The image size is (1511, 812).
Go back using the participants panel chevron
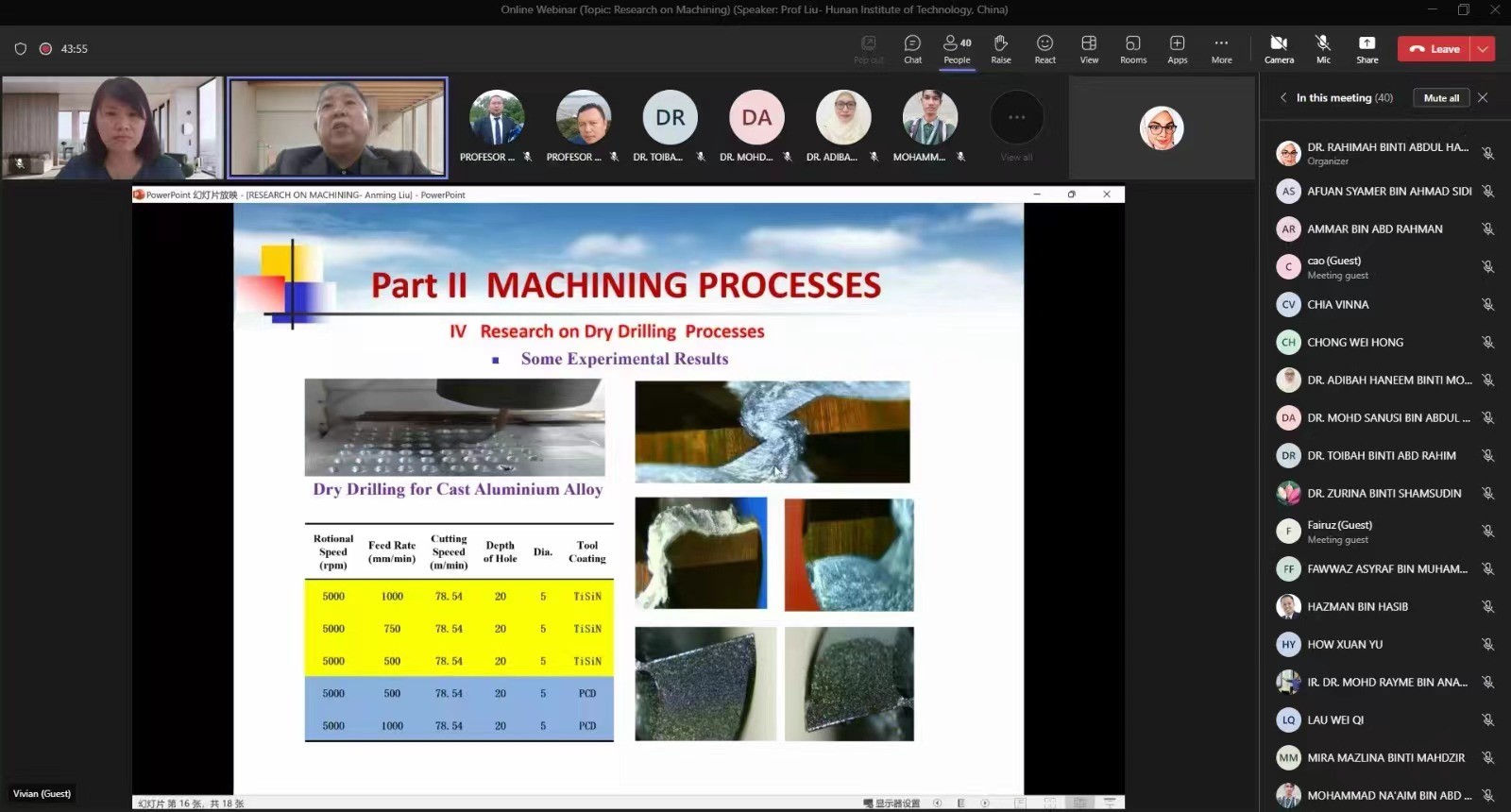point(1283,98)
